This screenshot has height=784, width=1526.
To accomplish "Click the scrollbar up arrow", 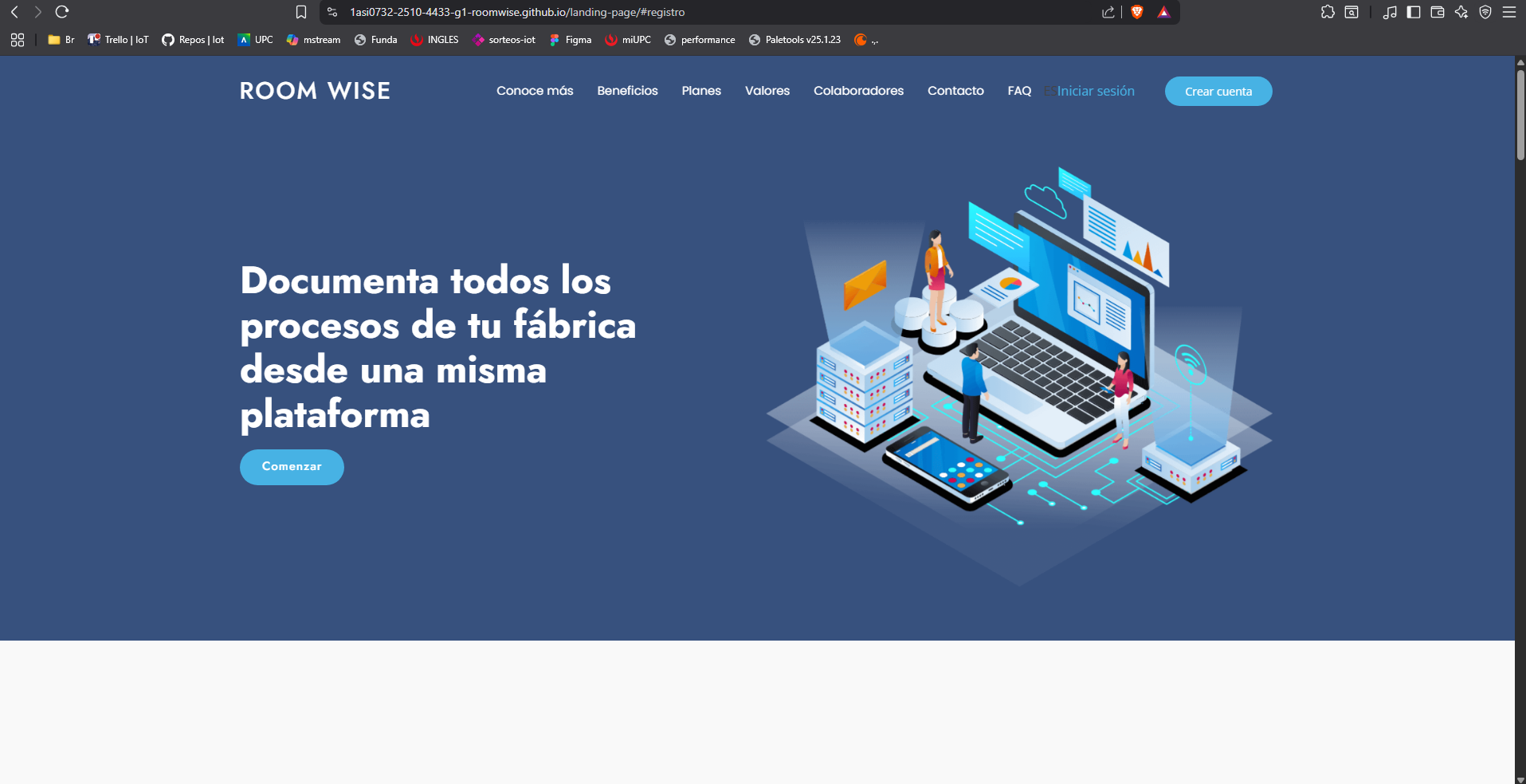I will point(1520,61).
